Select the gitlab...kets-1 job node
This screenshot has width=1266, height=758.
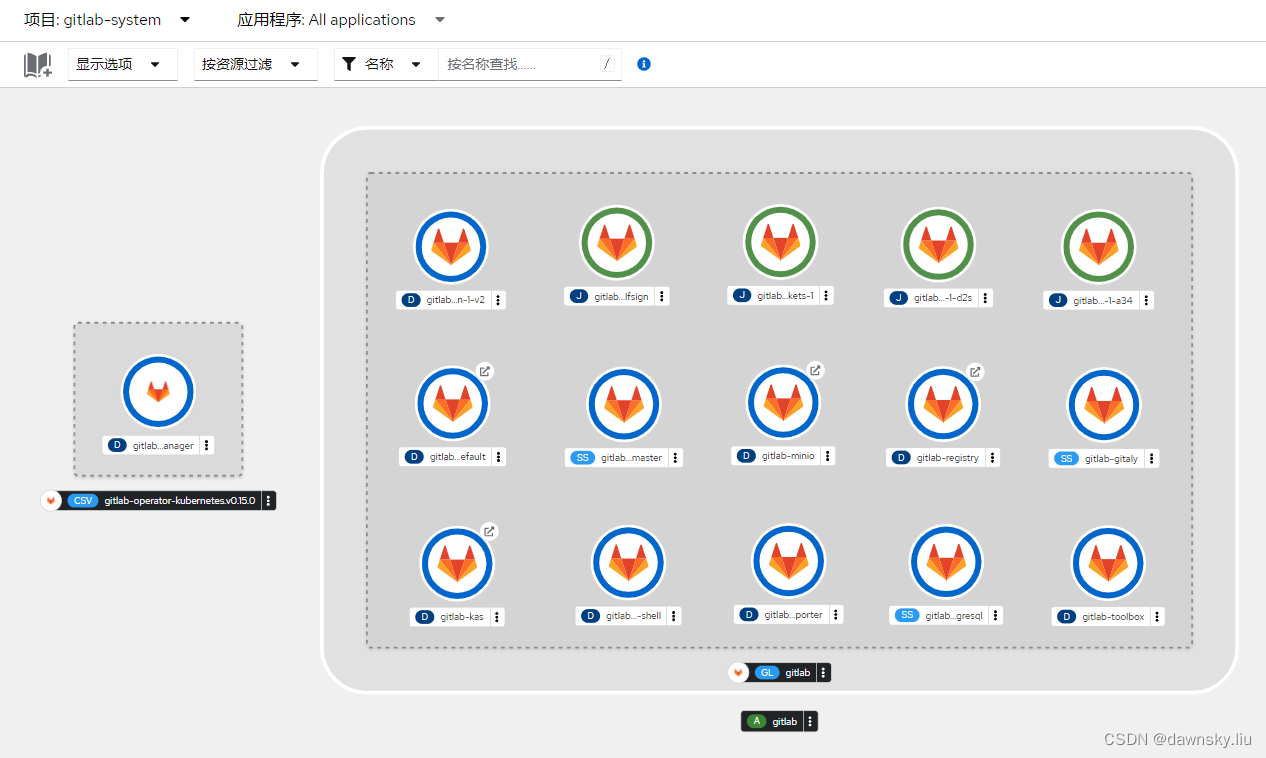(781, 241)
